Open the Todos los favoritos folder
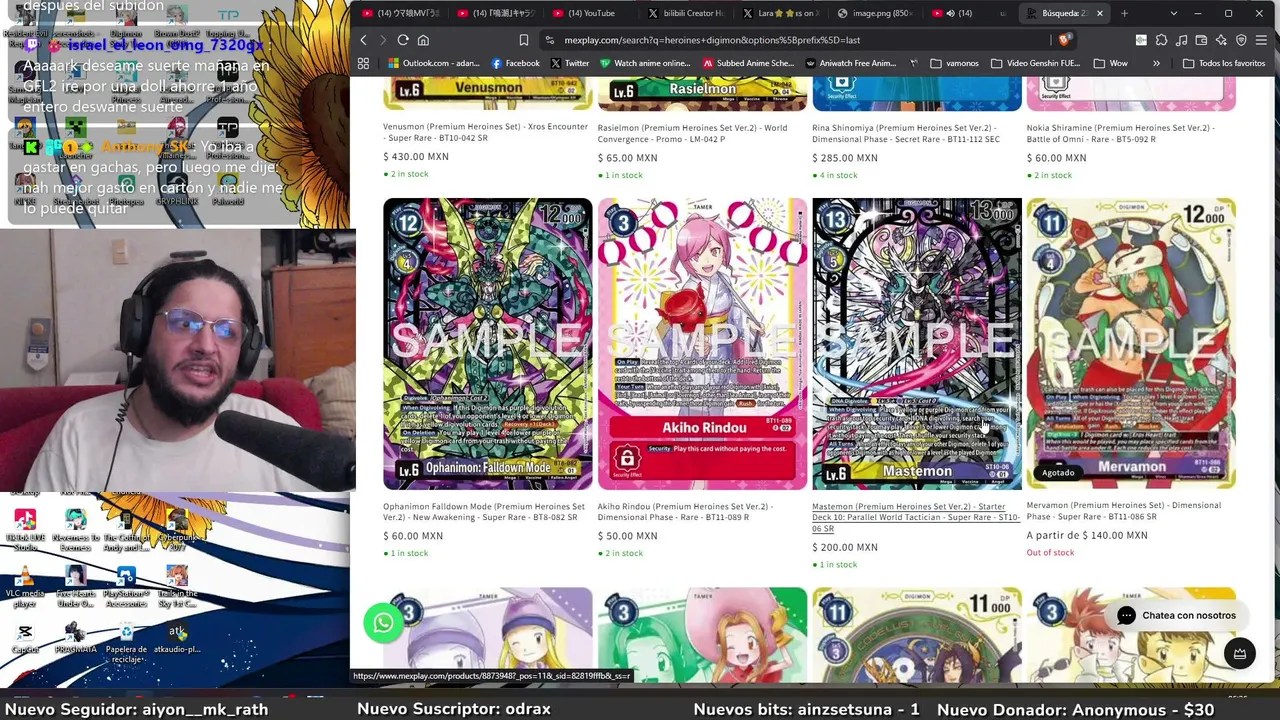This screenshot has height=720, width=1280. click(x=1224, y=63)
